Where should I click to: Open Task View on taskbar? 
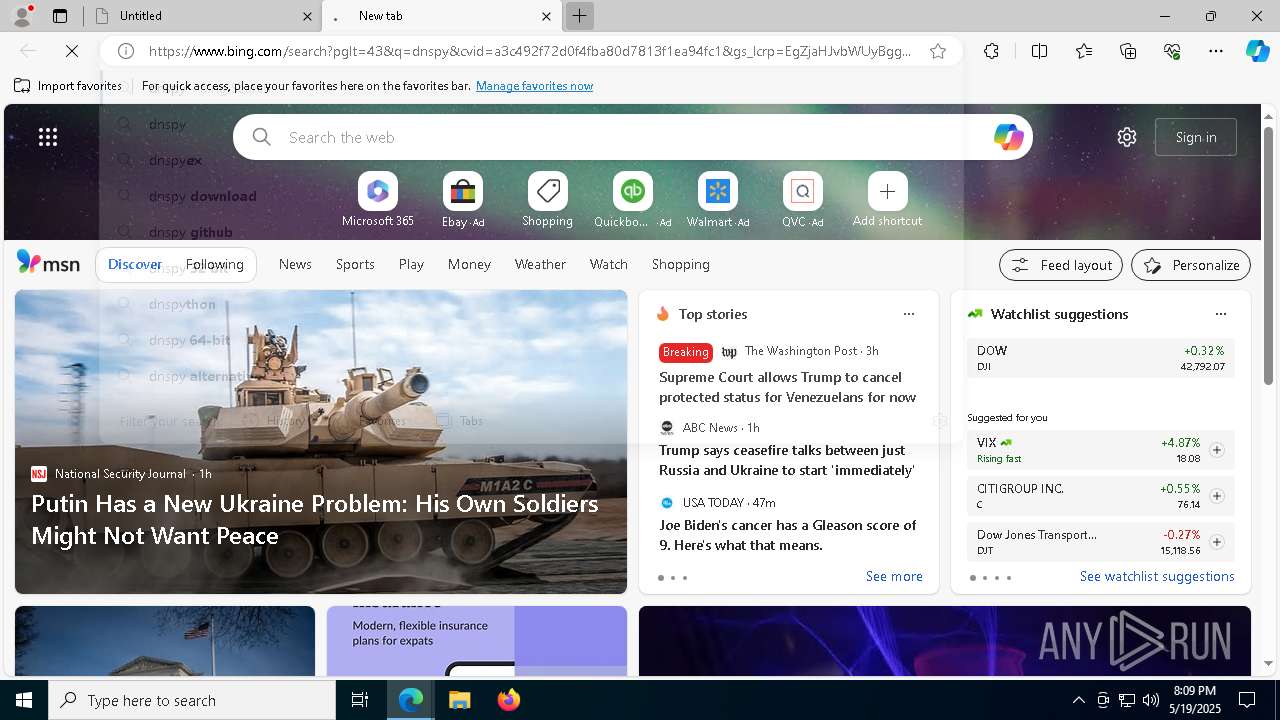click(x=360, y=700)
